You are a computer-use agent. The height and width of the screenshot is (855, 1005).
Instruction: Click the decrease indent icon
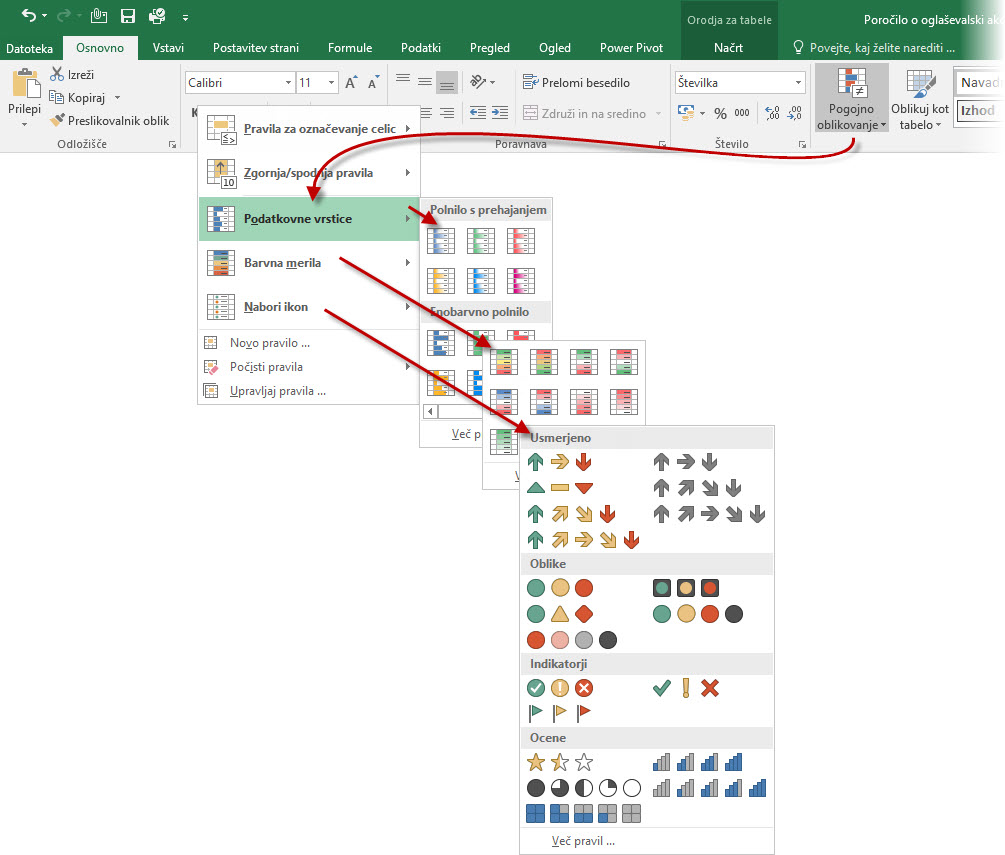point(478,113)
